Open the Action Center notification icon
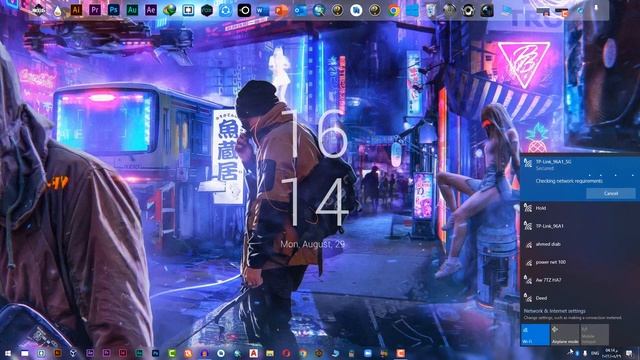640x360 pixels. pos(629,353)
